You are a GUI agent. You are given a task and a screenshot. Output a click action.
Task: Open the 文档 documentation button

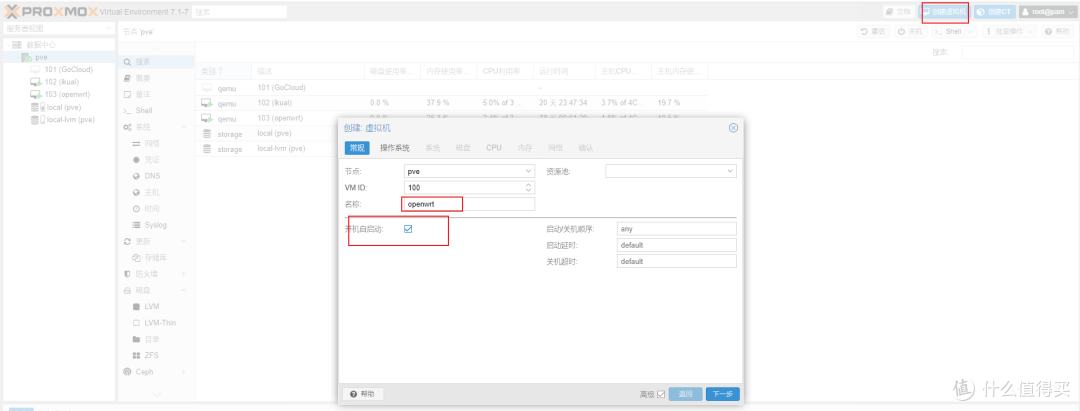coord(898,12)
